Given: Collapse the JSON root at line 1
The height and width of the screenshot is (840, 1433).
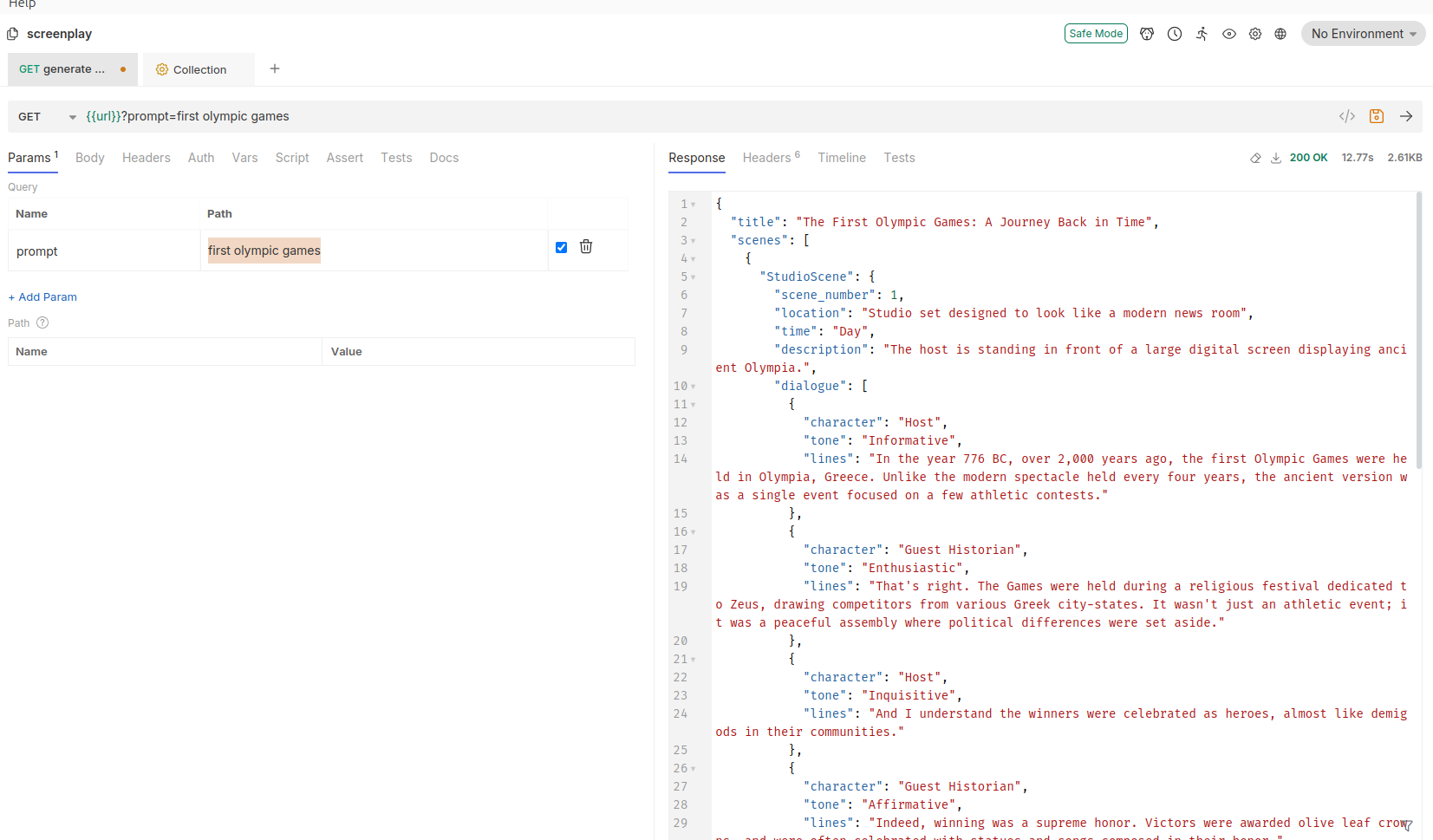Looking at the screenshot, I should pos(694,205).
